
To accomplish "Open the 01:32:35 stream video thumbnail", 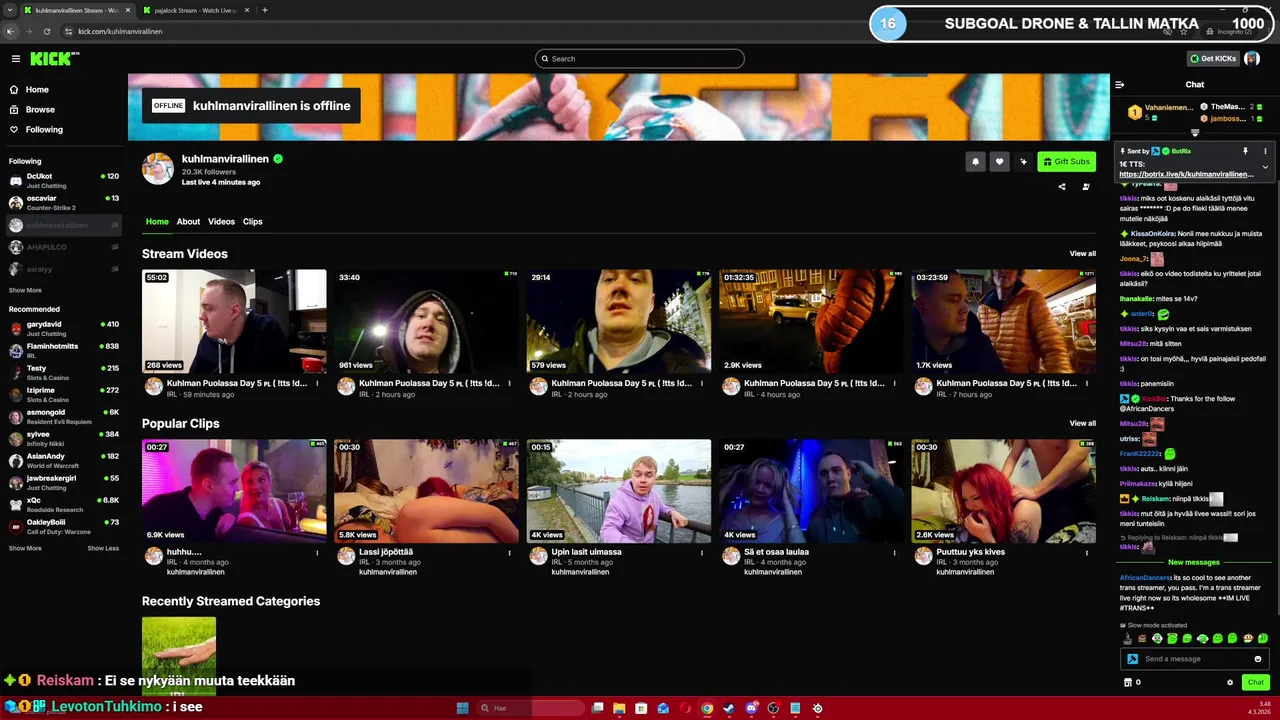I will [x=811, y=321].
